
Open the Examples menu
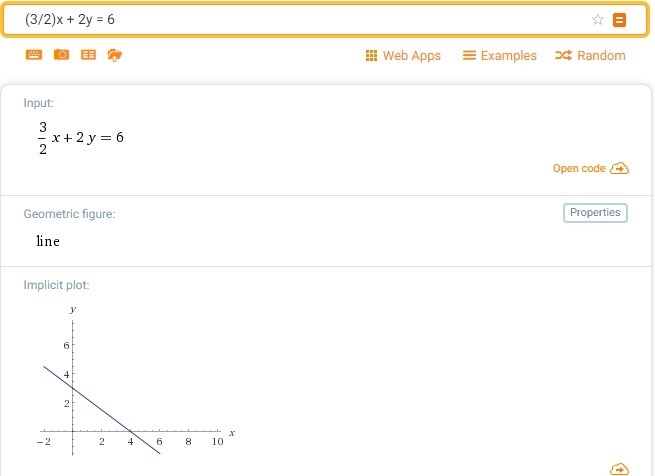(x=500, y=56)
